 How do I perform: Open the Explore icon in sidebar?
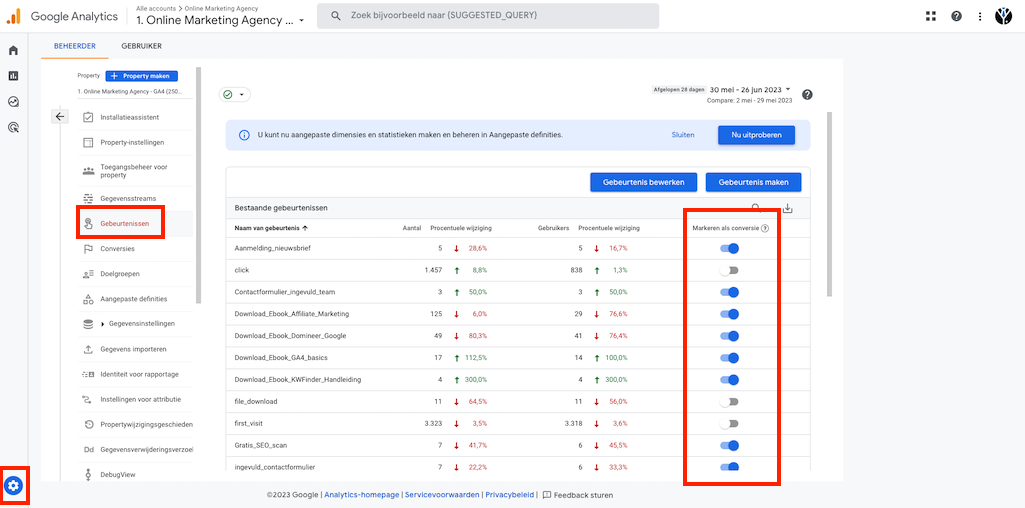(x=13, y=101)
